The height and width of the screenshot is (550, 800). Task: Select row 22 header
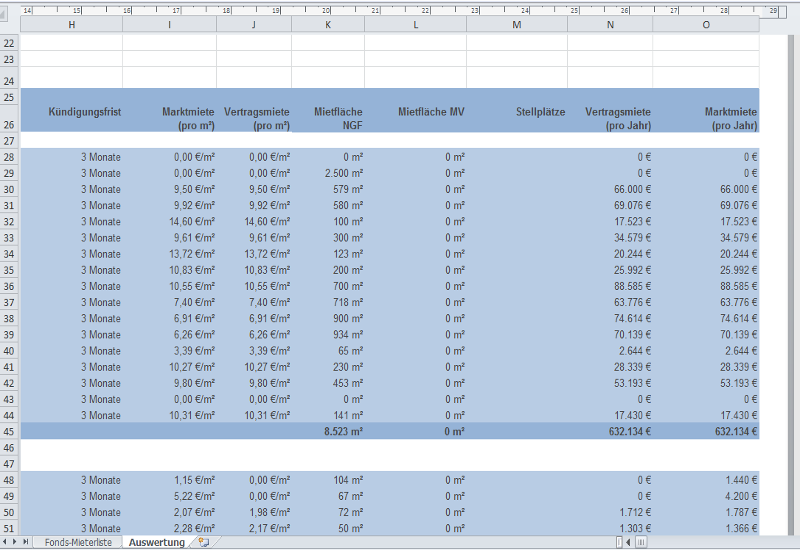pos(9,43)
